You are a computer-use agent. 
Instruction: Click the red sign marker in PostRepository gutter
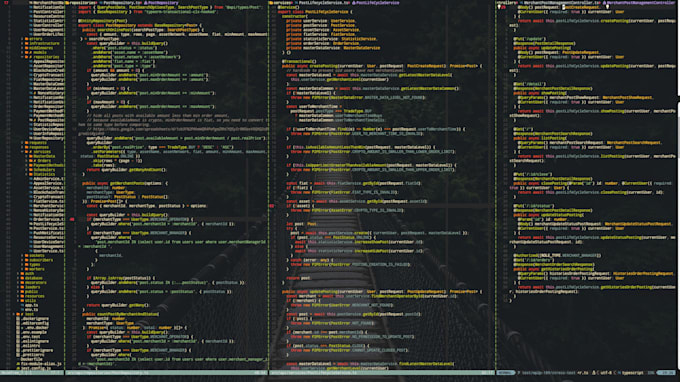point(72,219)
